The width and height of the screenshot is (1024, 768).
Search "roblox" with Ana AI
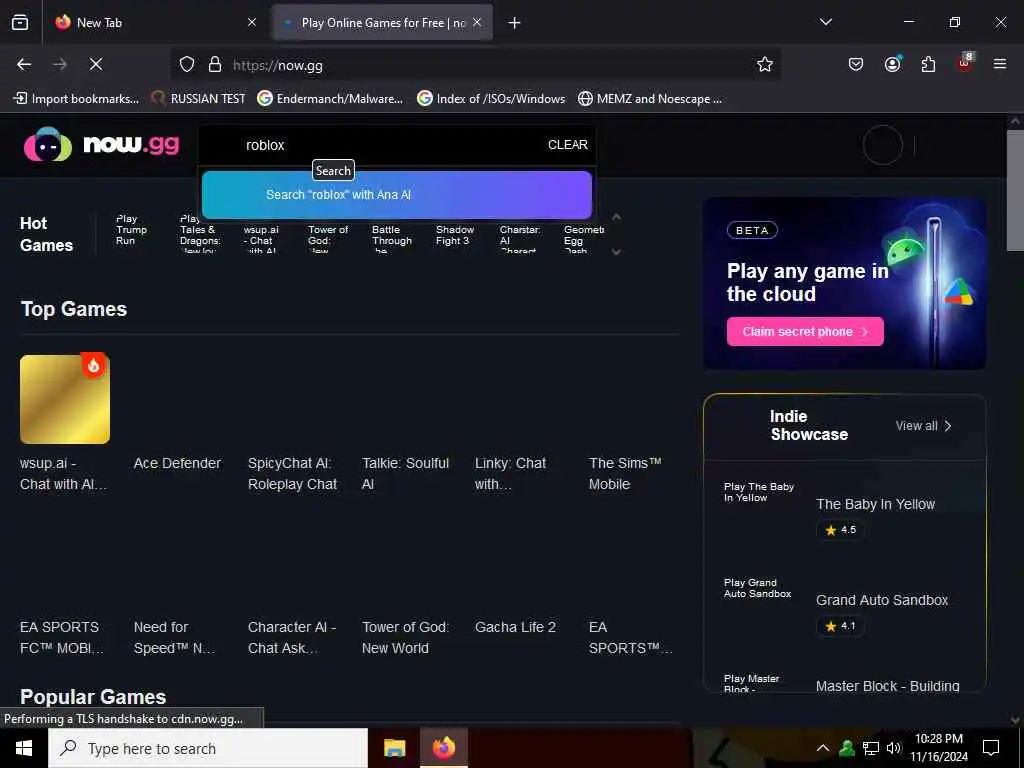point(396,195)
